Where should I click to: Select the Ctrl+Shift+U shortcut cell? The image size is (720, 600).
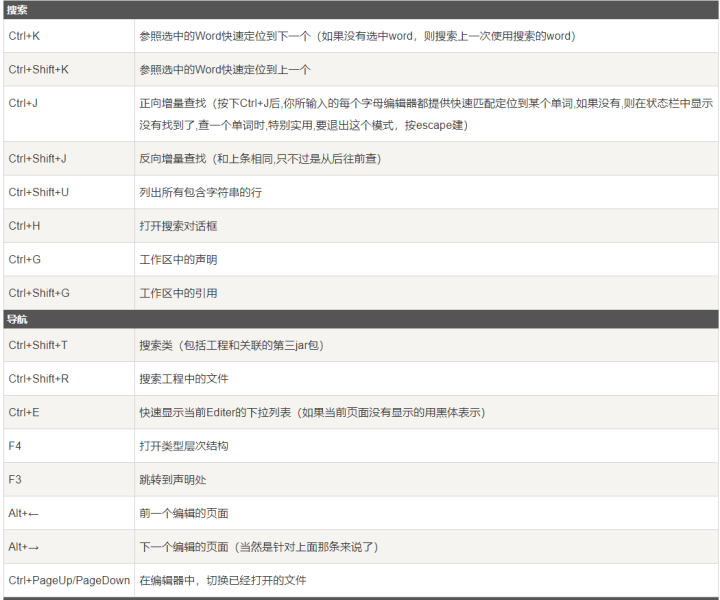[69, 192]
